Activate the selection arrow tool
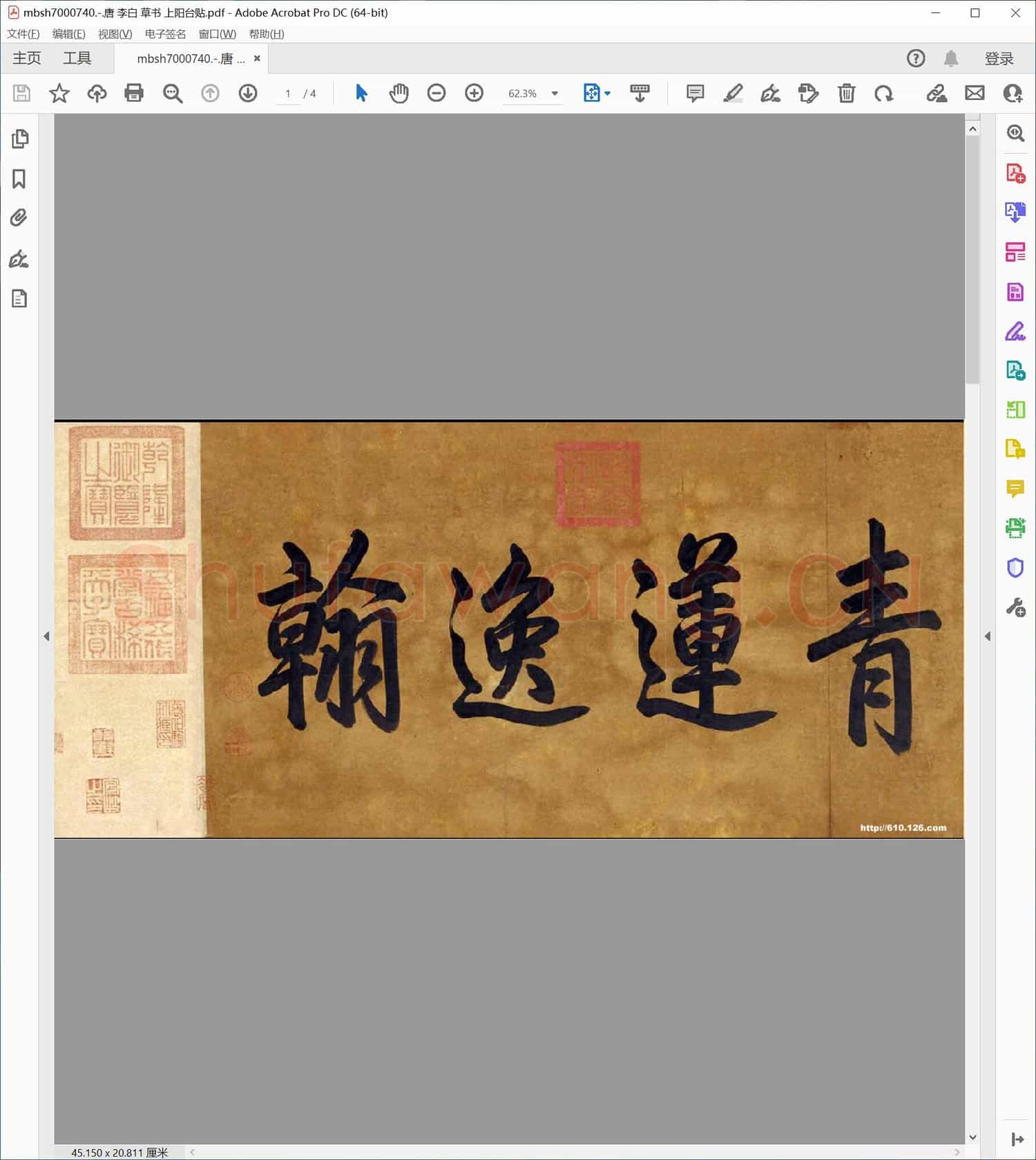Viewport: 1036px width, 1160px height. pos(361,93)
